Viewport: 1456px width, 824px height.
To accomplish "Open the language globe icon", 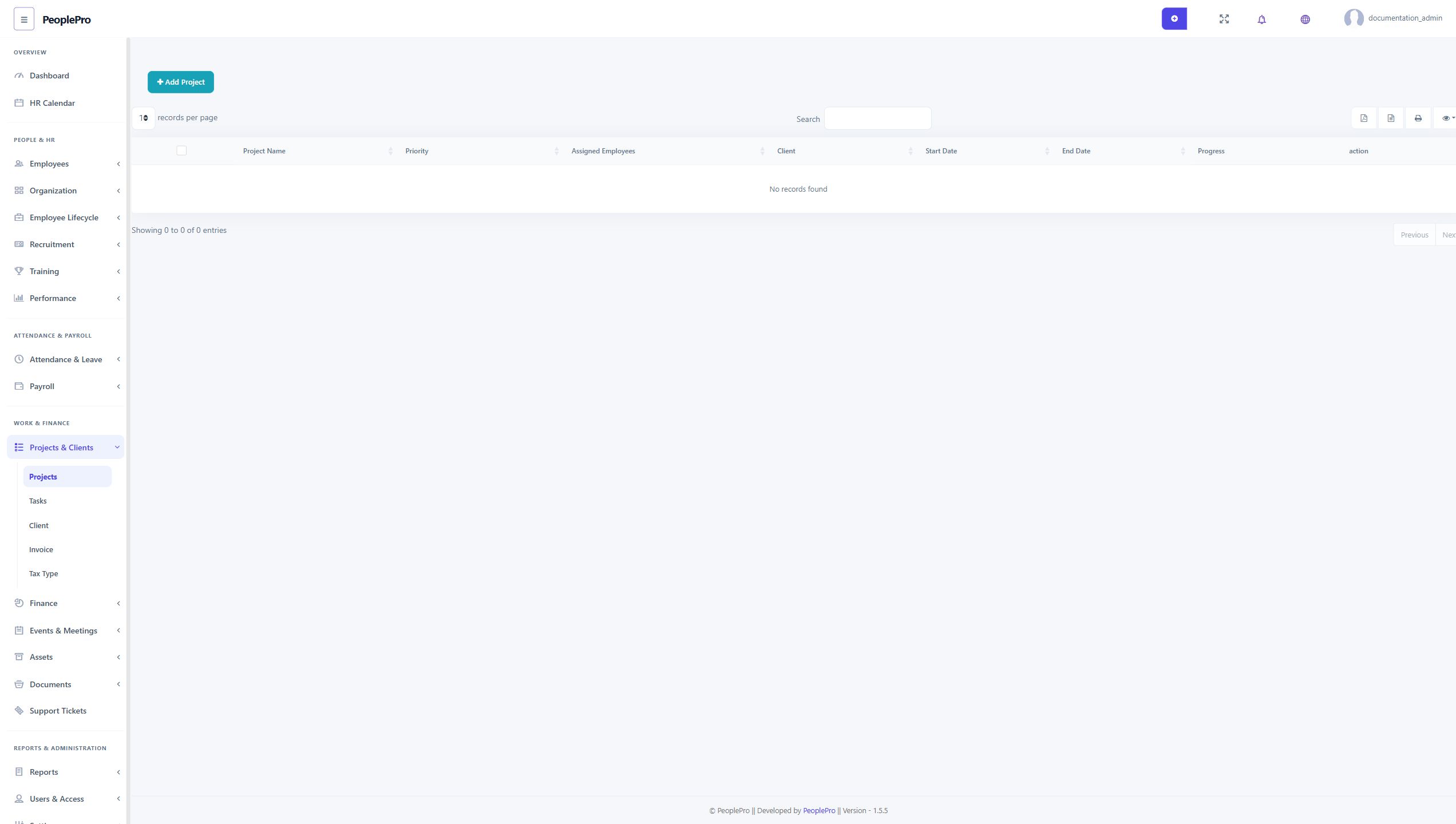I will pyautogui.click(x=1305, y=19).
